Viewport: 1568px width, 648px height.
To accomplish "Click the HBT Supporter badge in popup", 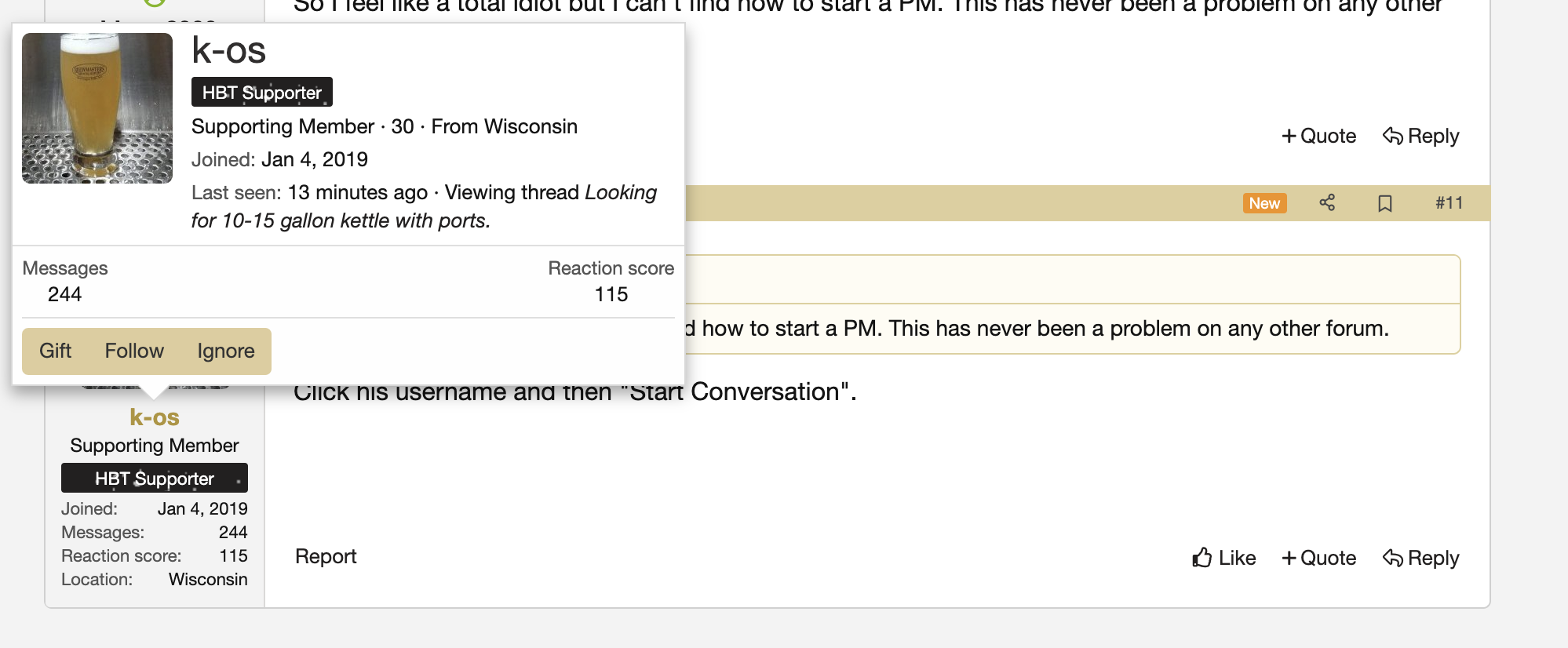I will (x=262, y=92).
